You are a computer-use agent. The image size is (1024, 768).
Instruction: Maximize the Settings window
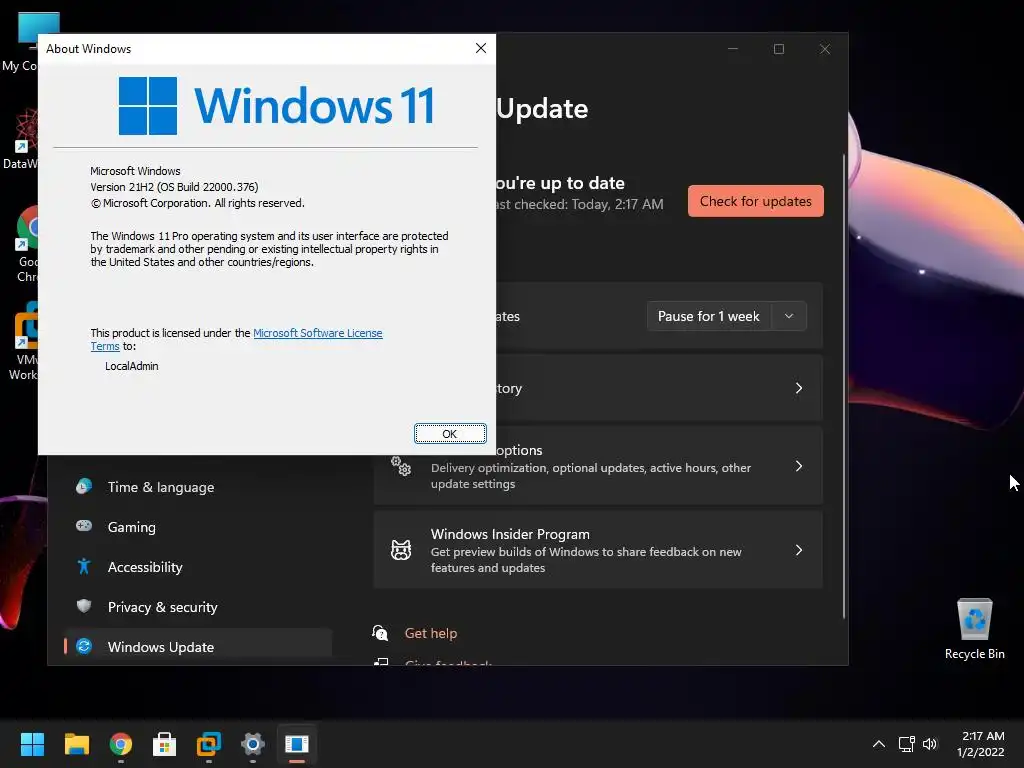tap(778, 49)
